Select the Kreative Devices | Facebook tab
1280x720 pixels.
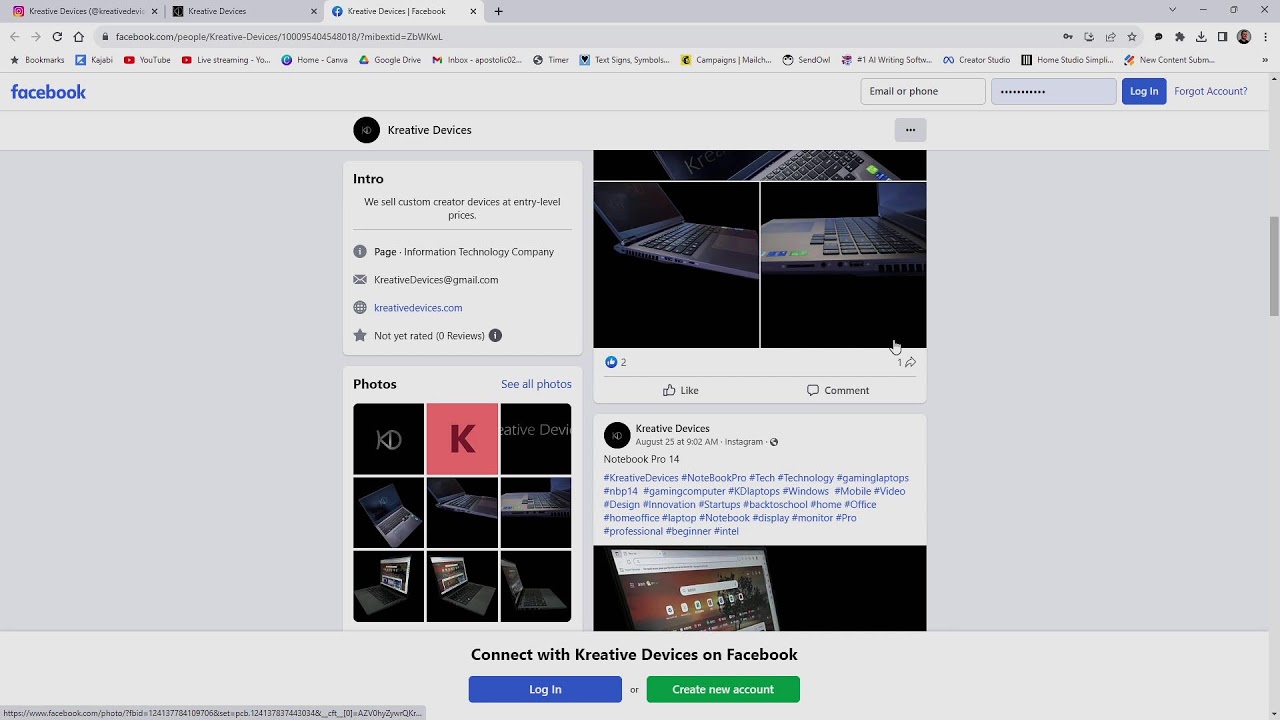404,11
